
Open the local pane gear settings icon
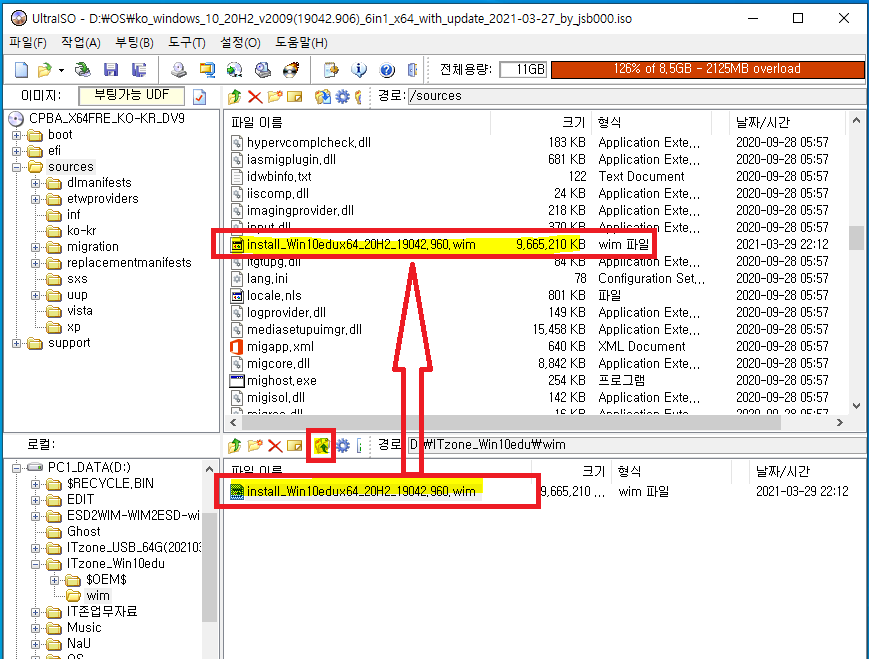[343, 446]
